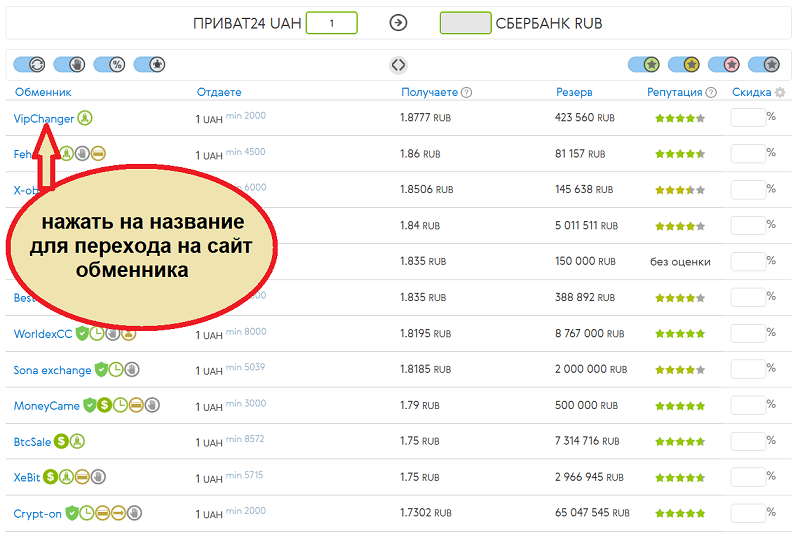Click the hand badge next to XeBit

click(98, 477)
